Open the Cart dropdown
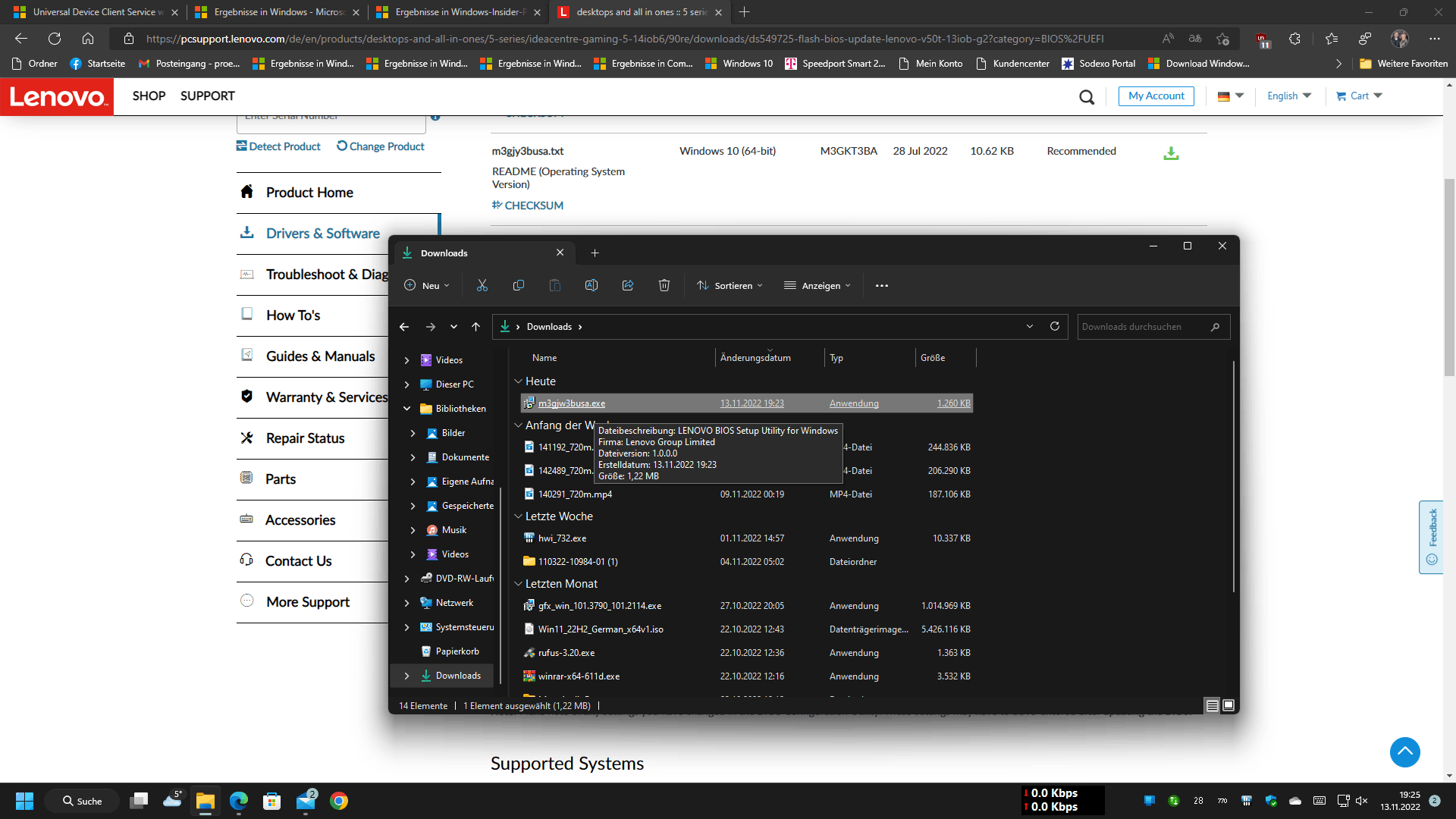 click(1359, 96)
